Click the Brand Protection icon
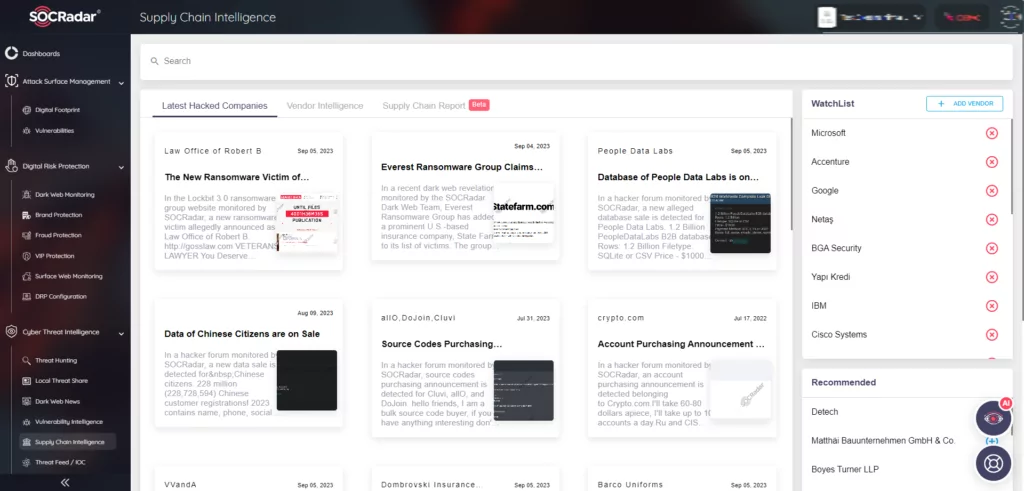Viewport: 1024px width, 491px height. (x=27, y=215)
